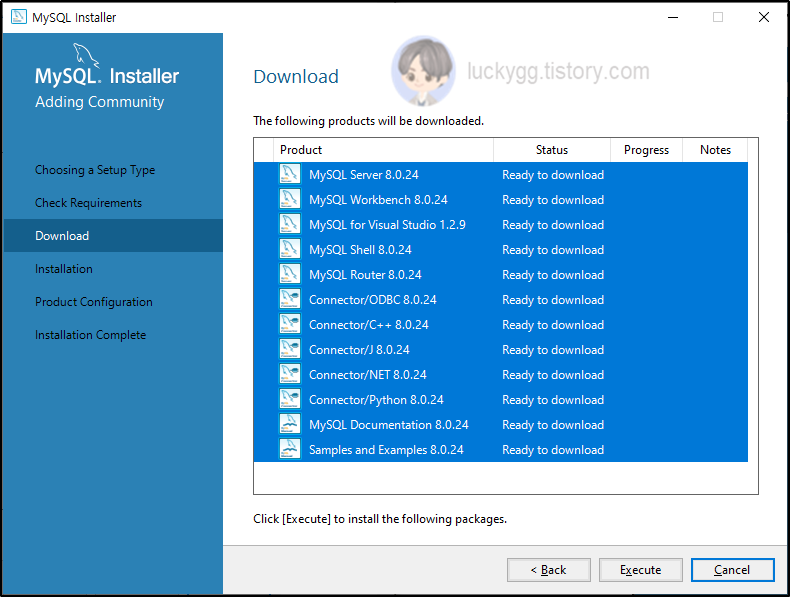
Task: Click Samples and Examples' Ready to download status
Action: (x=553, y=450)
